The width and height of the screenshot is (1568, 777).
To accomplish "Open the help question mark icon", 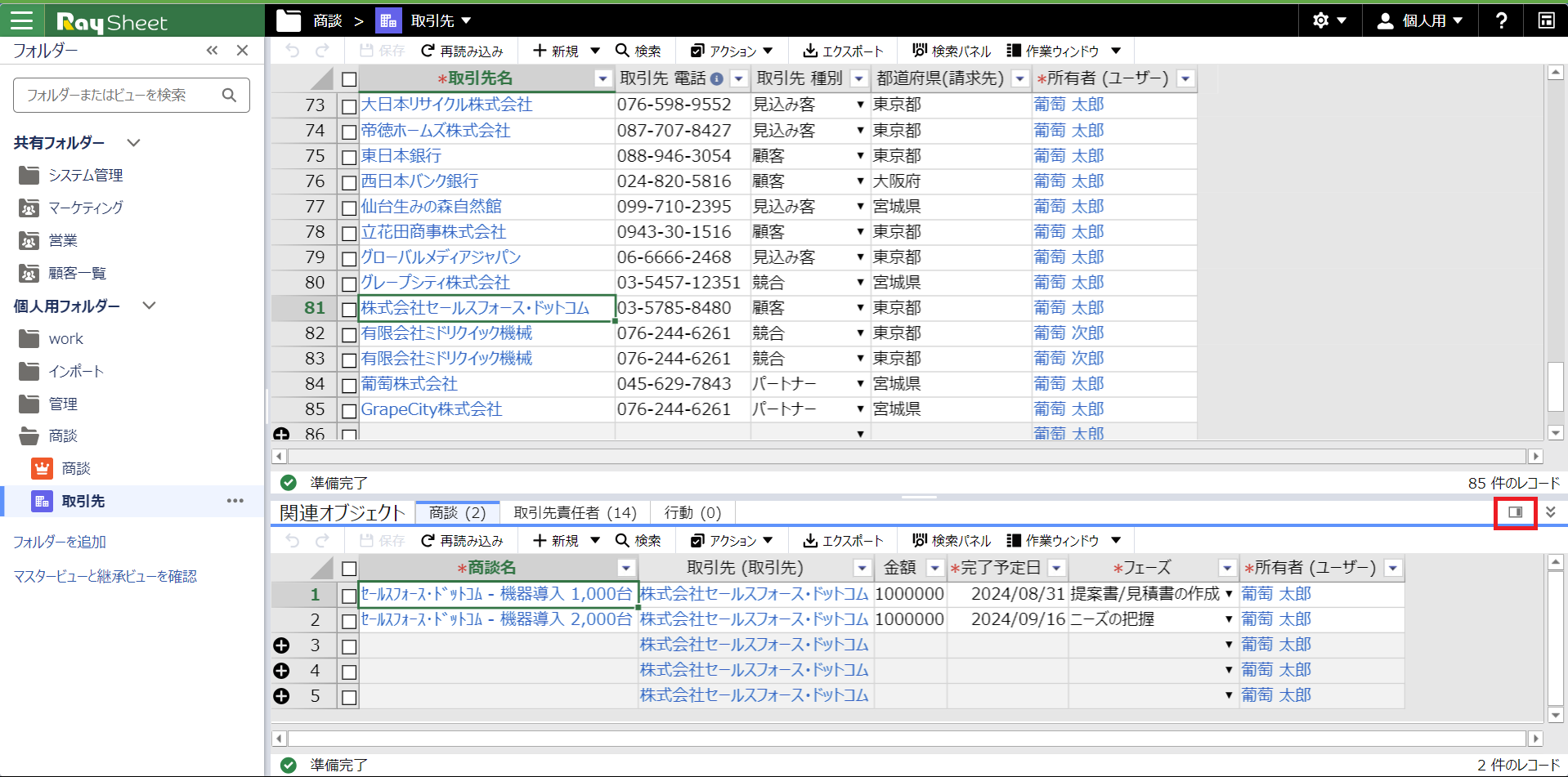I will coord(1501,20).
